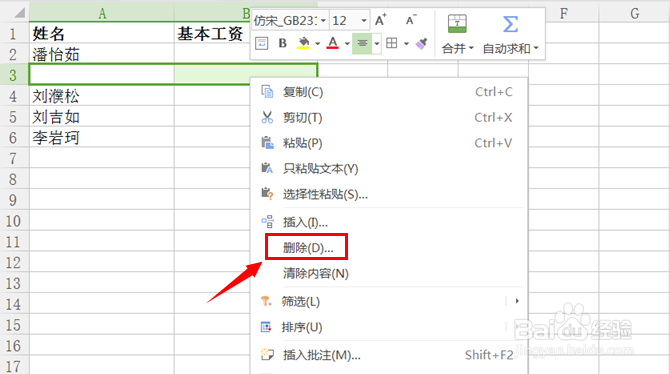The width and height of the screenshot is (670, 374).
Task: Click the cell format icon beside Bold
Action: pyautogui.click(x=262, y=43)
